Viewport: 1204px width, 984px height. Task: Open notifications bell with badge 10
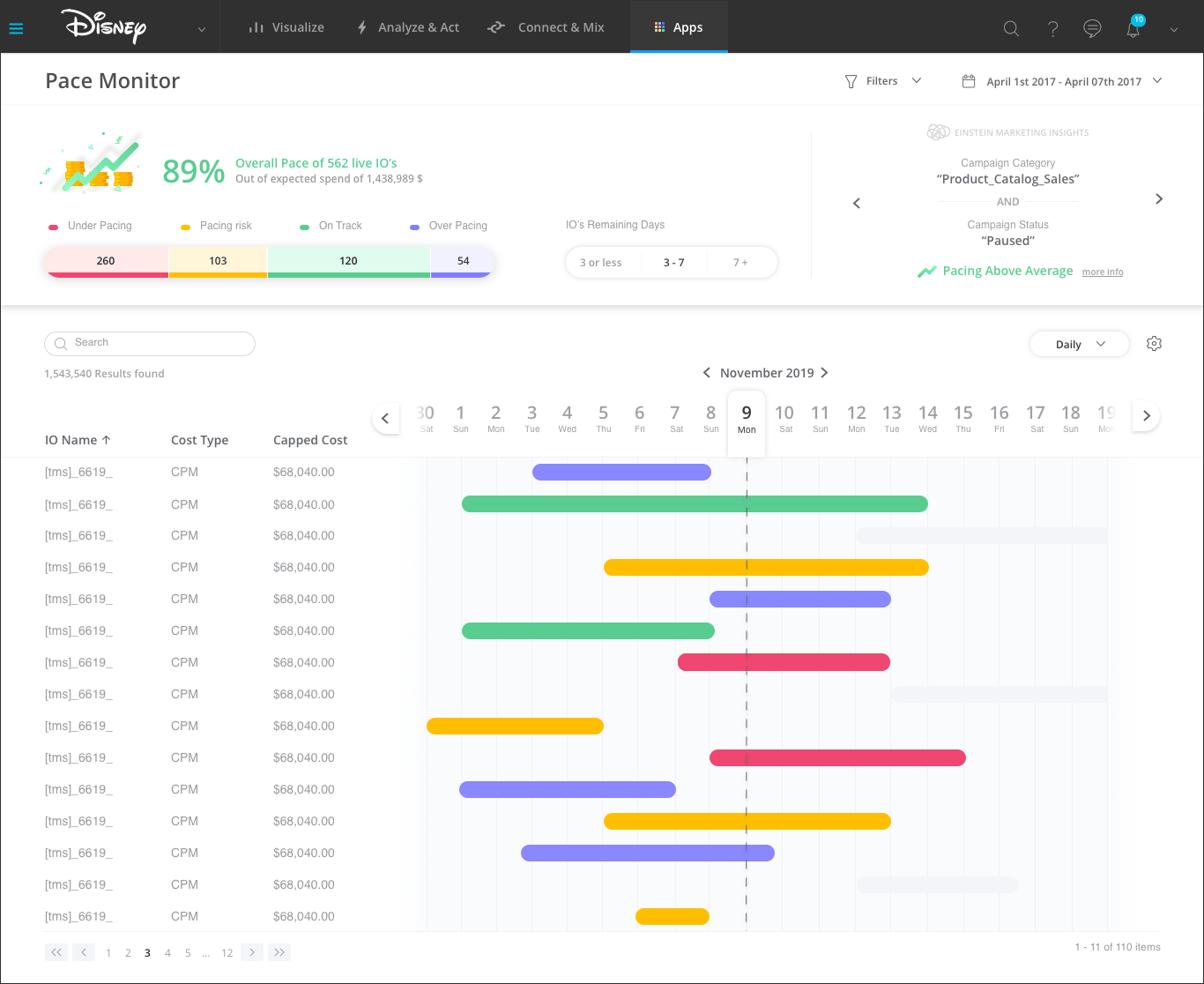[x=1133, y=28]
